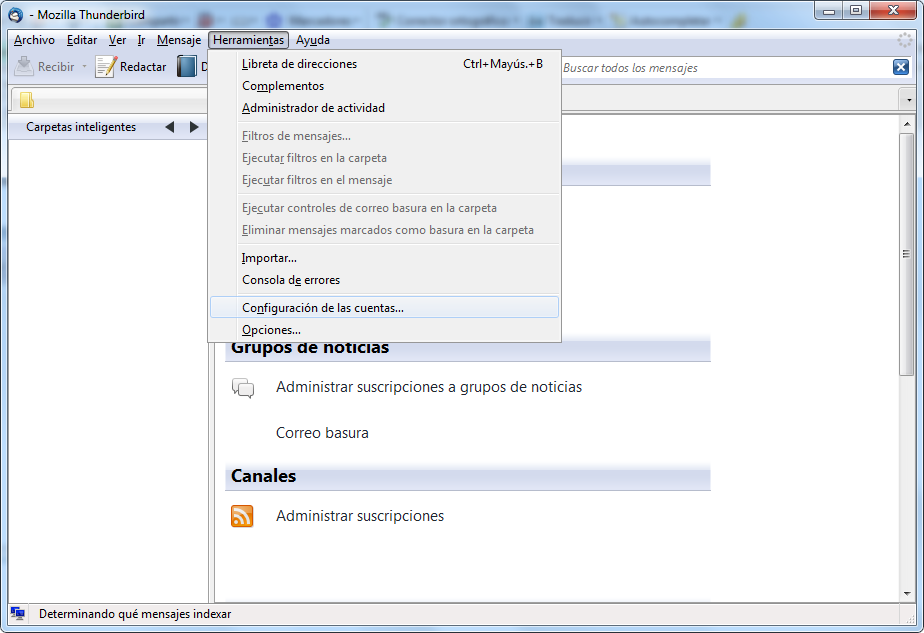This screenshot has height=633, width=924.
Task: Open Consola de errores
Action: pos(384,280)
